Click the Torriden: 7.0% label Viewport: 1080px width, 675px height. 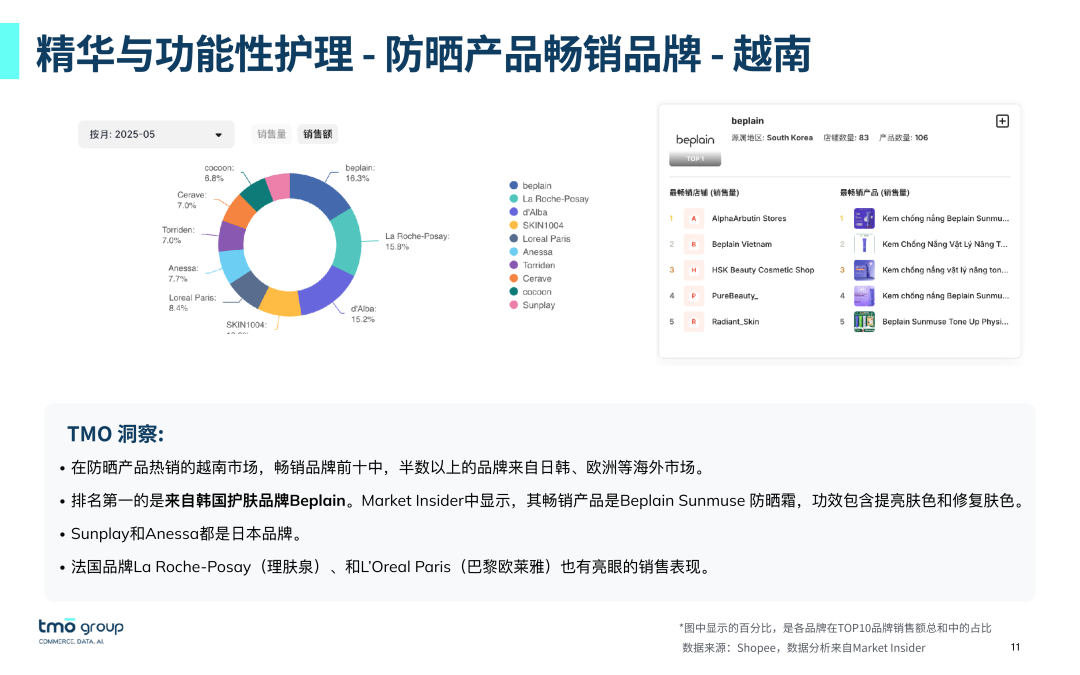(x=178, y=235)
